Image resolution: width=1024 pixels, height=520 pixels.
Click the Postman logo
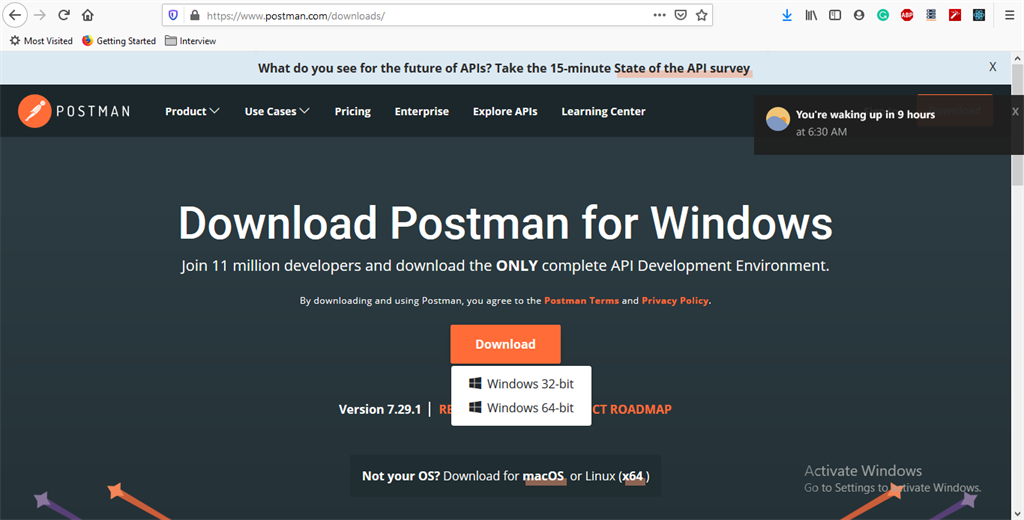[74, 111]
